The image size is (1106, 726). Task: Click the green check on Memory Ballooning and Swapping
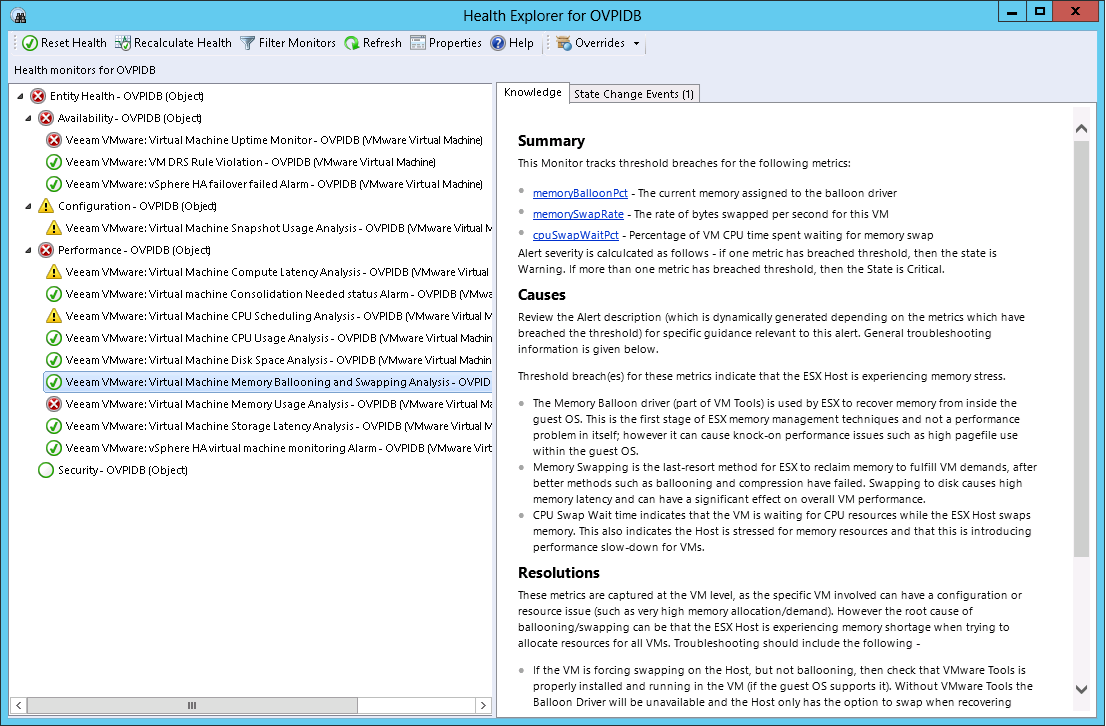point(54,382)
